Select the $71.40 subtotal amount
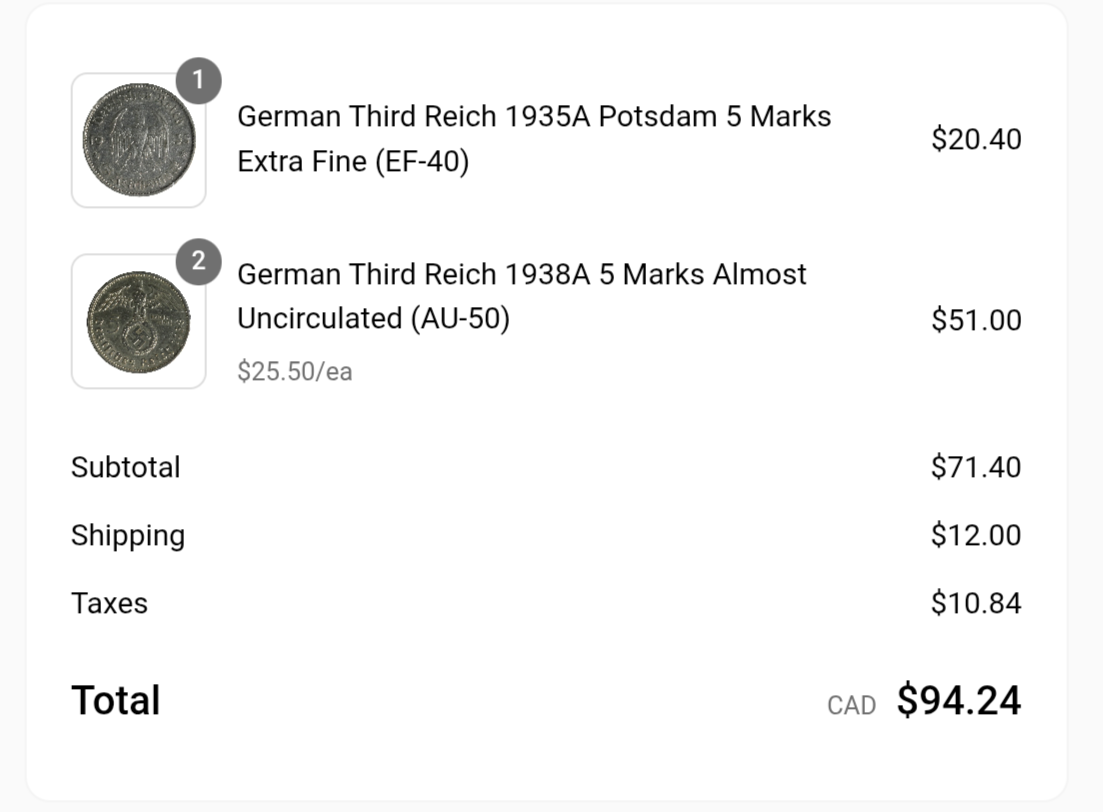The image size is (1103, 812). pyautogui.click(x=976, y=467)
